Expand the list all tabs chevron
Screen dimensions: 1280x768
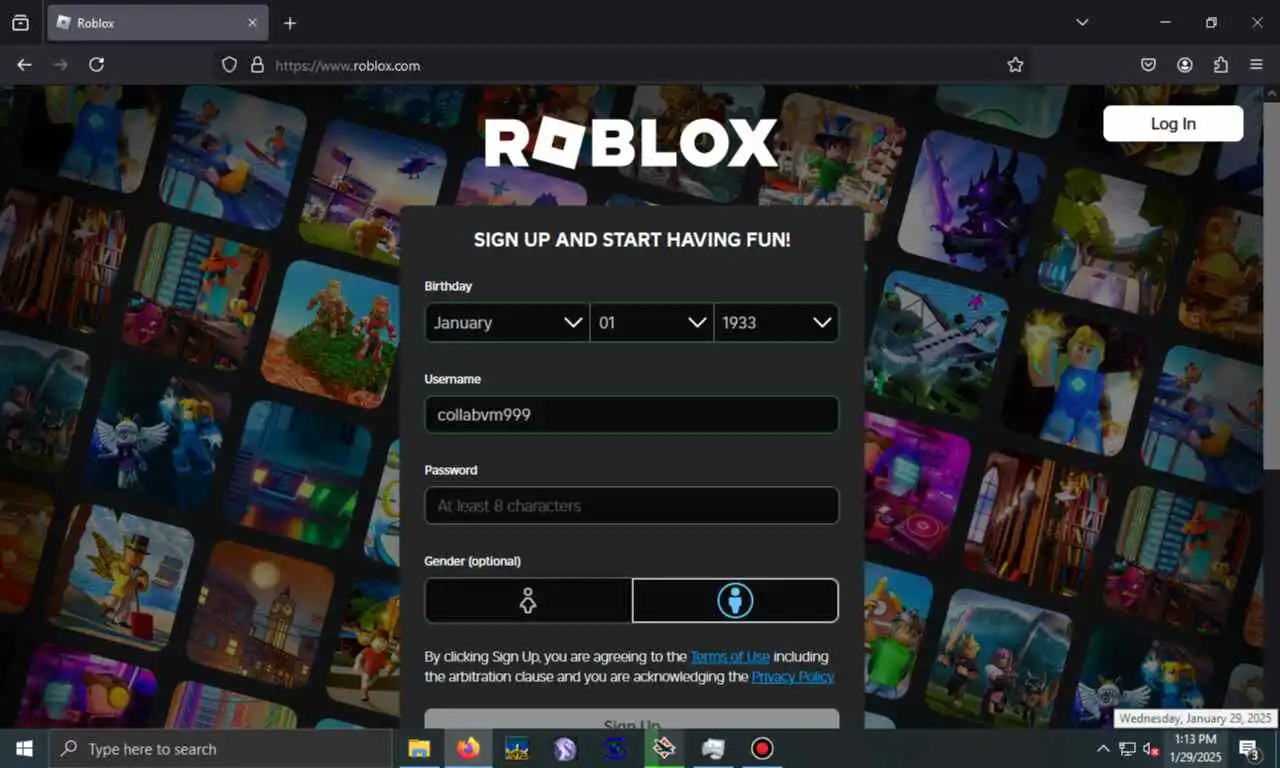pyautogui.click(x=1082, y=22)
